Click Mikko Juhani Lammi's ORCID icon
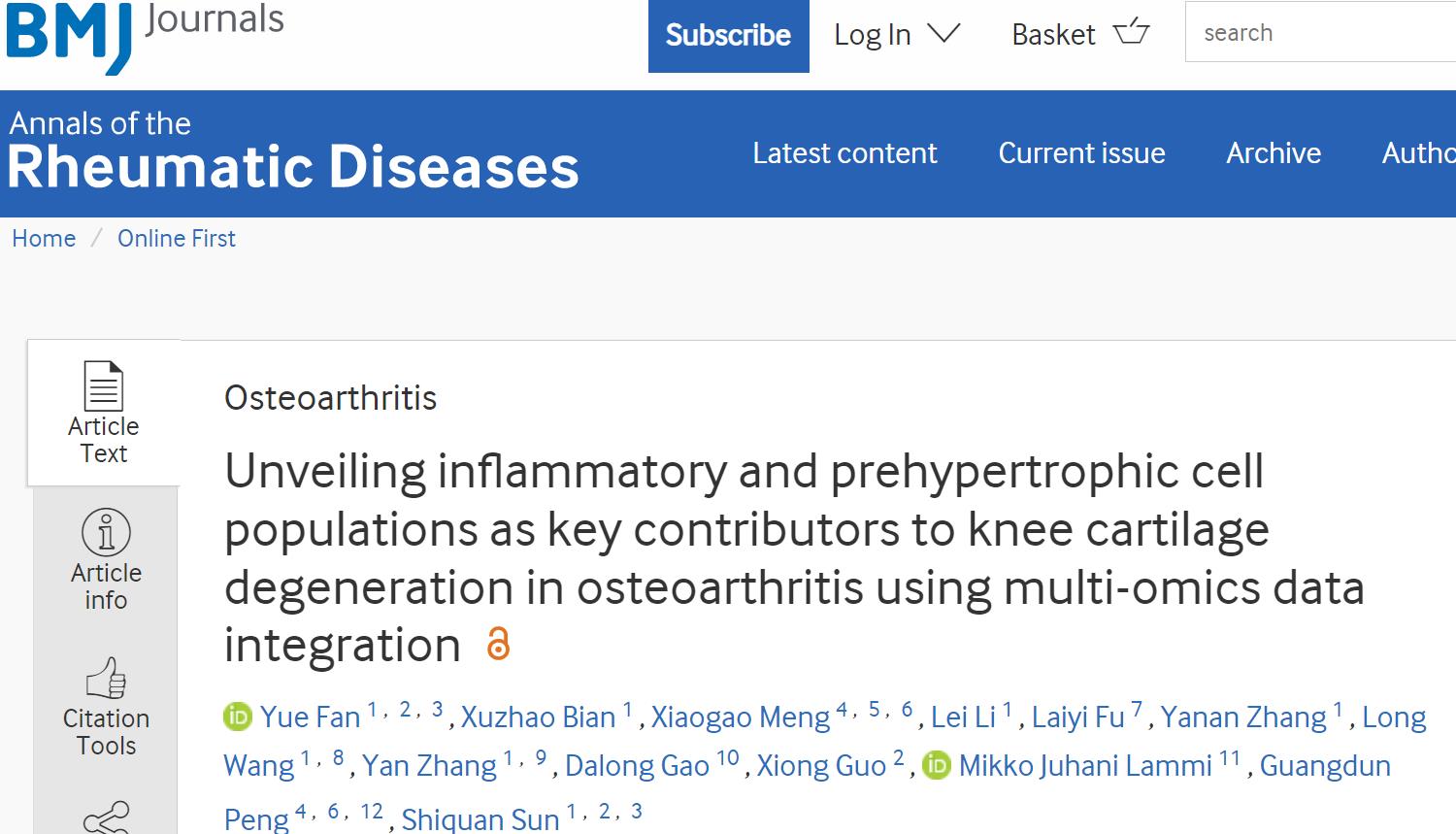The height and width of the screenshot is (834, 1456). pyautogui.click(x=936, y=765)
